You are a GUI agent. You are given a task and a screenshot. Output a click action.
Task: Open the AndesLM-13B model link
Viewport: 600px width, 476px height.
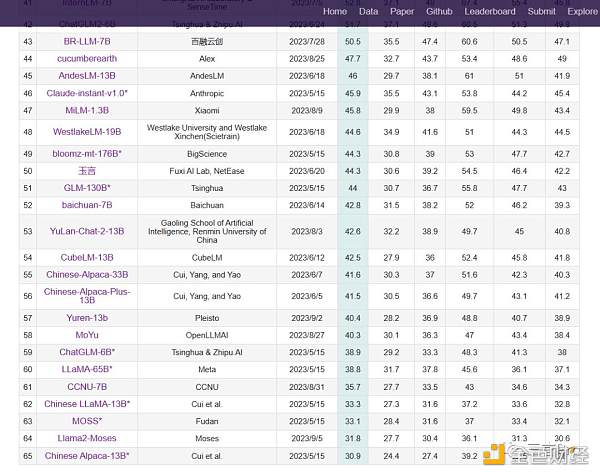(x=87, y=76)
